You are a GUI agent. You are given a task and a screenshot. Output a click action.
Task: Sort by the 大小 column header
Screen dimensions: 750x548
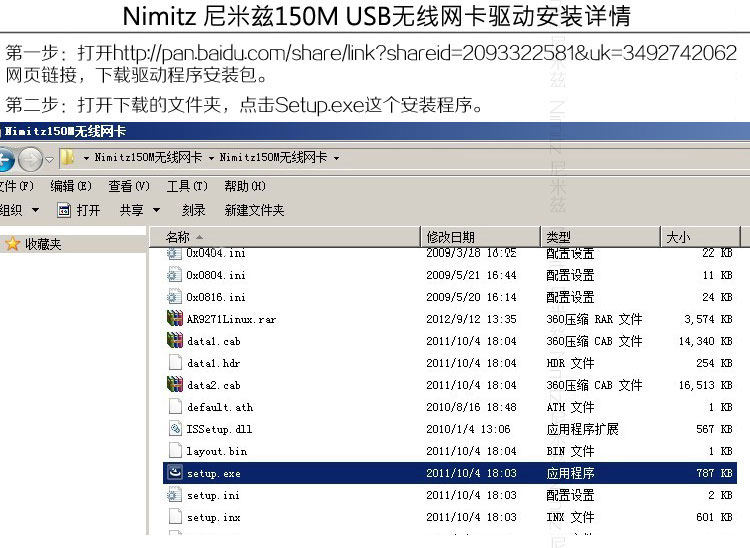click(700, 237)
